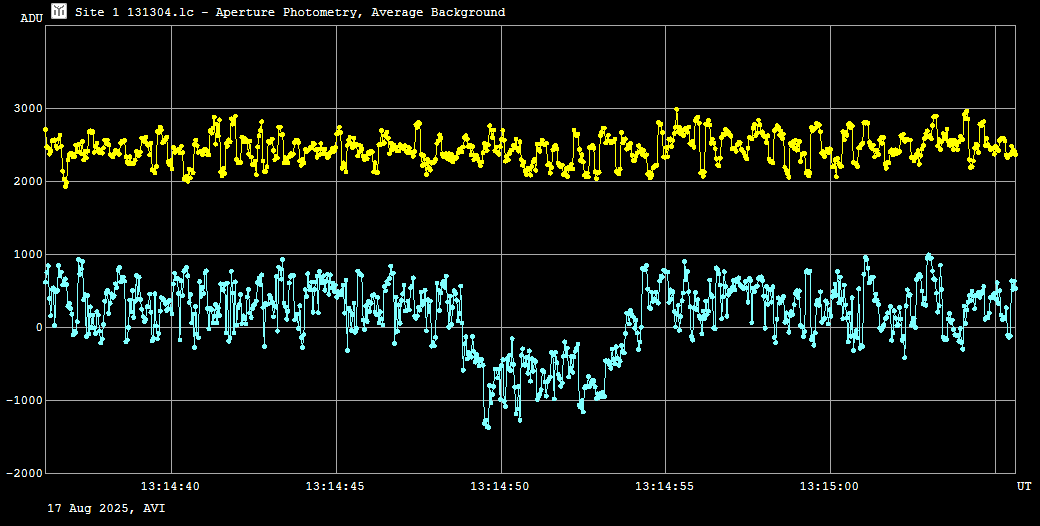Click the 0 y-axis tick label
Screen dimensions: 1040x526
point(39,327)
